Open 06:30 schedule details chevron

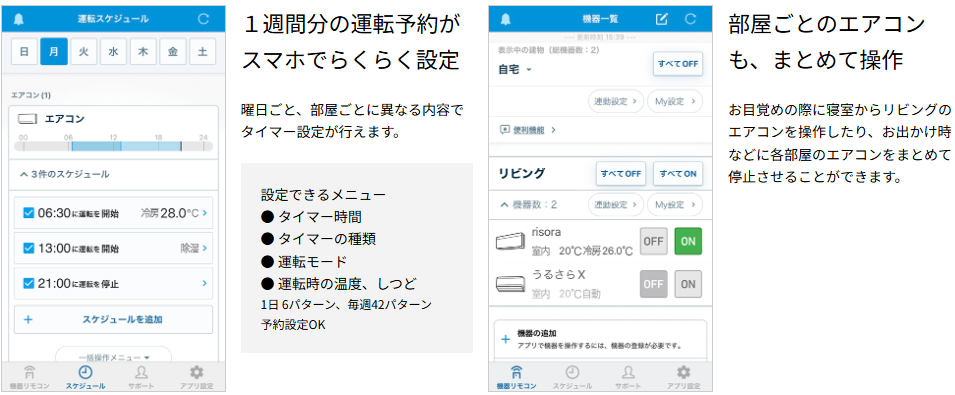tap(205, 213)
